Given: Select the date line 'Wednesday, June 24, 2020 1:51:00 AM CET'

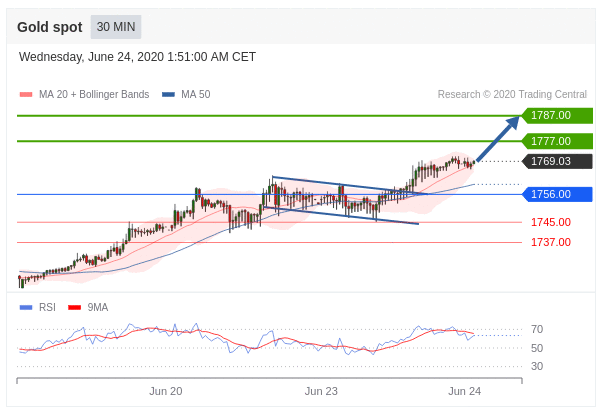Looking at the screenshot, I should [137, 57].
